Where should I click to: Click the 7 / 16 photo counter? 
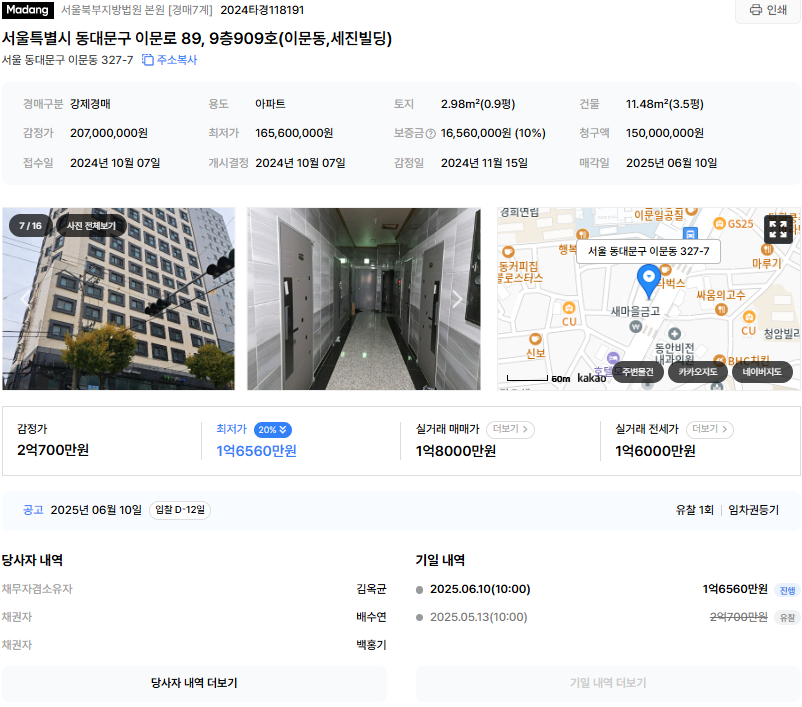(30, 226)
